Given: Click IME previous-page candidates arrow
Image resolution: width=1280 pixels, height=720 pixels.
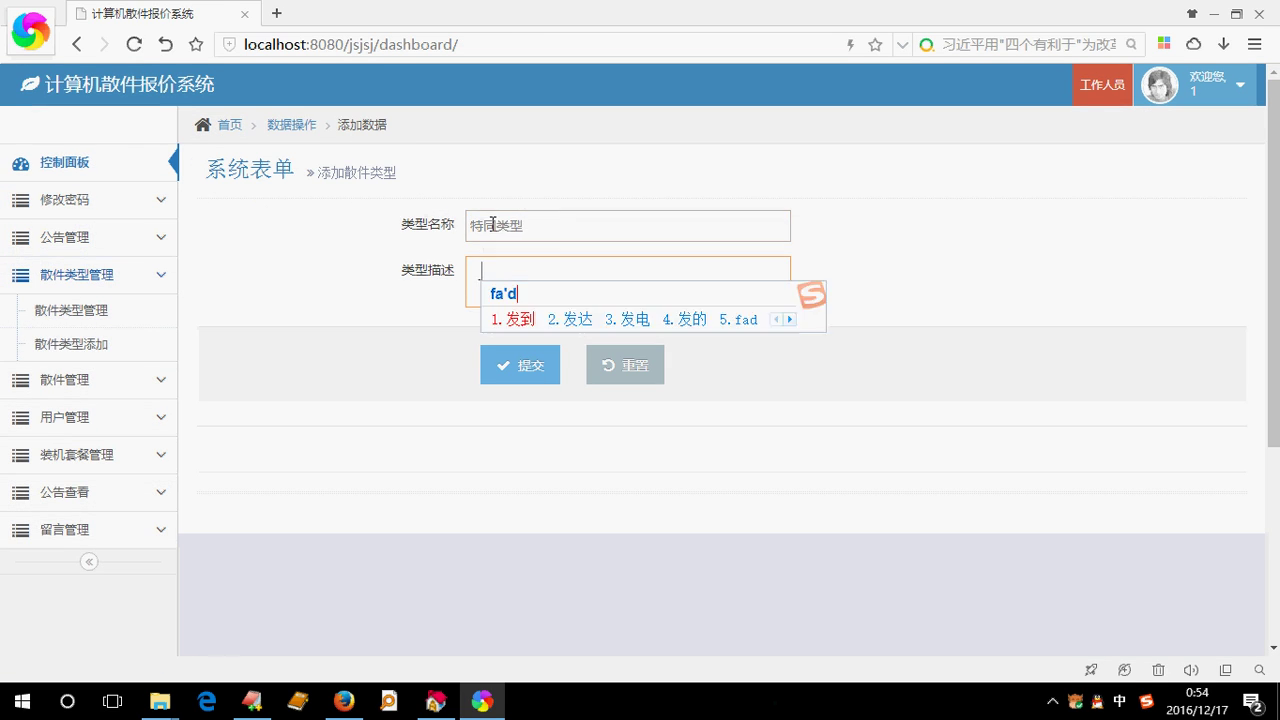Looking at the screenshot, I should coord(777,320).
